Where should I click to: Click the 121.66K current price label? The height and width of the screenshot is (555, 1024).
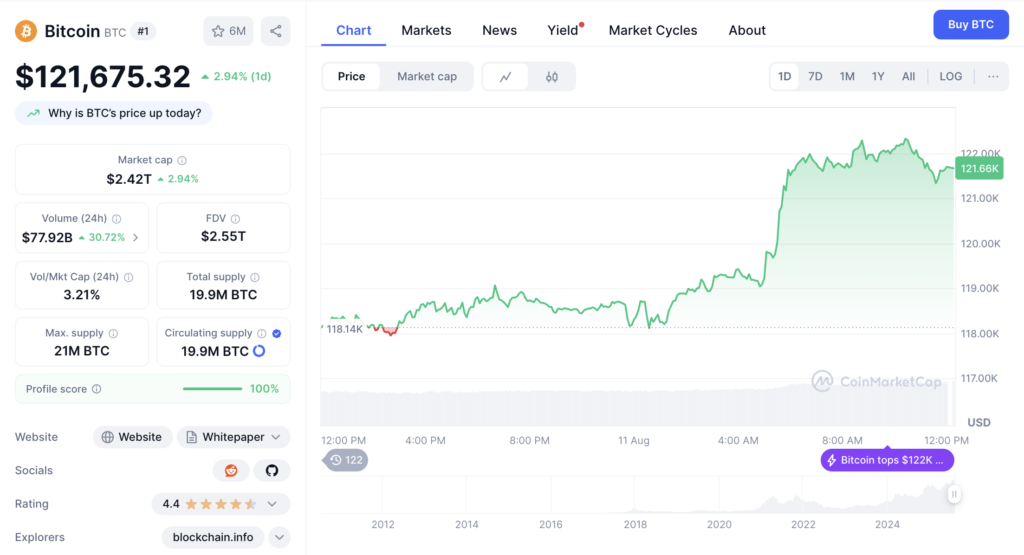(980, 168)
